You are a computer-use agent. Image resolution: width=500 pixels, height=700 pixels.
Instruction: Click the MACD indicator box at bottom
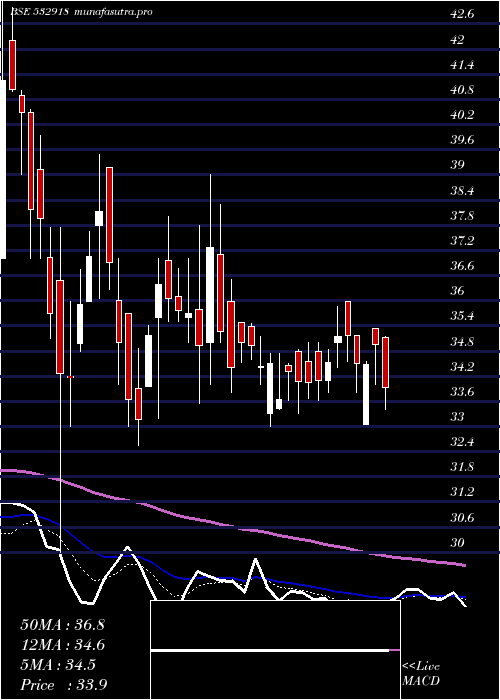click(x=275, y=650)
